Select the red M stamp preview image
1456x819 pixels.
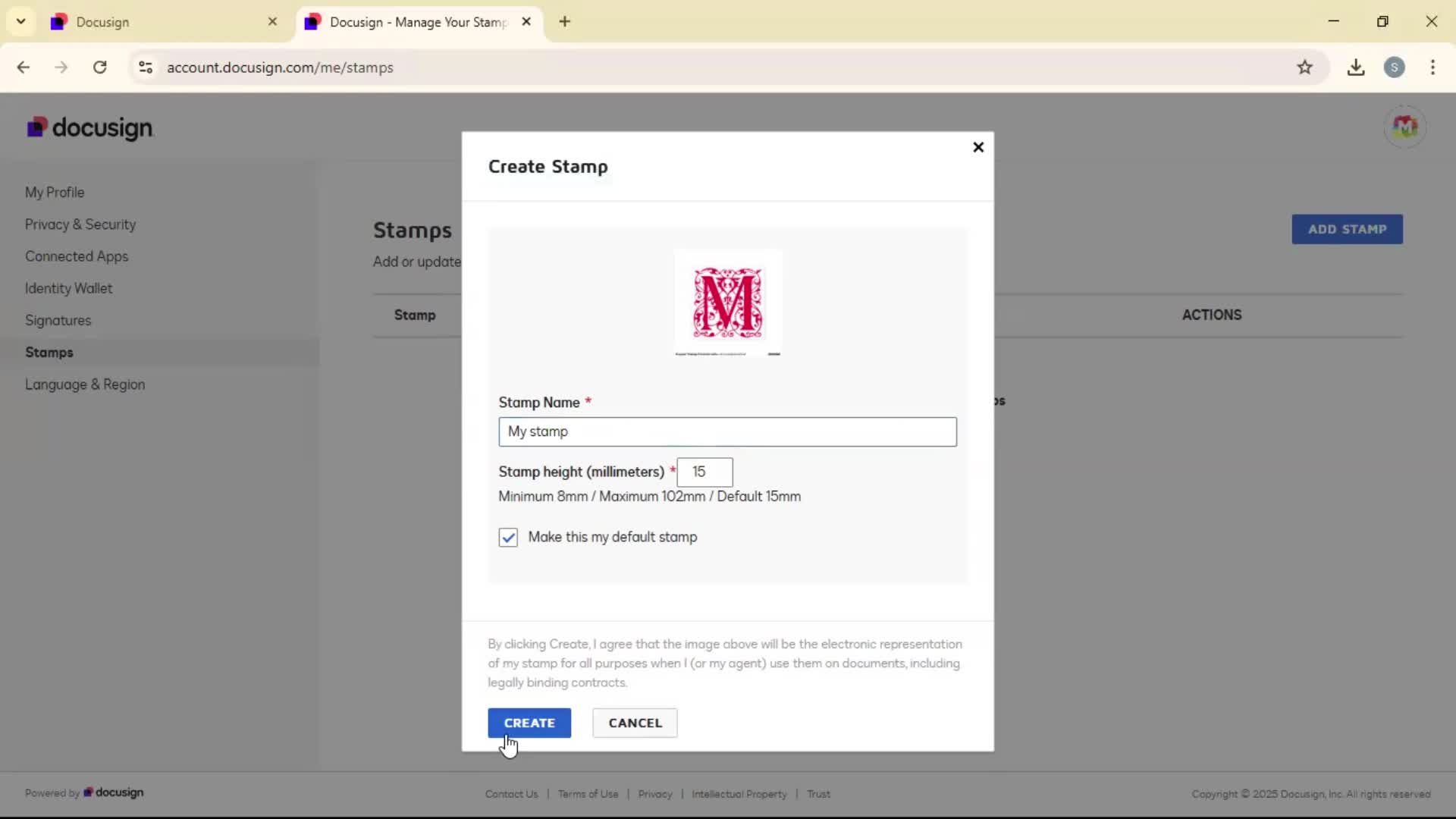[728, 303]
